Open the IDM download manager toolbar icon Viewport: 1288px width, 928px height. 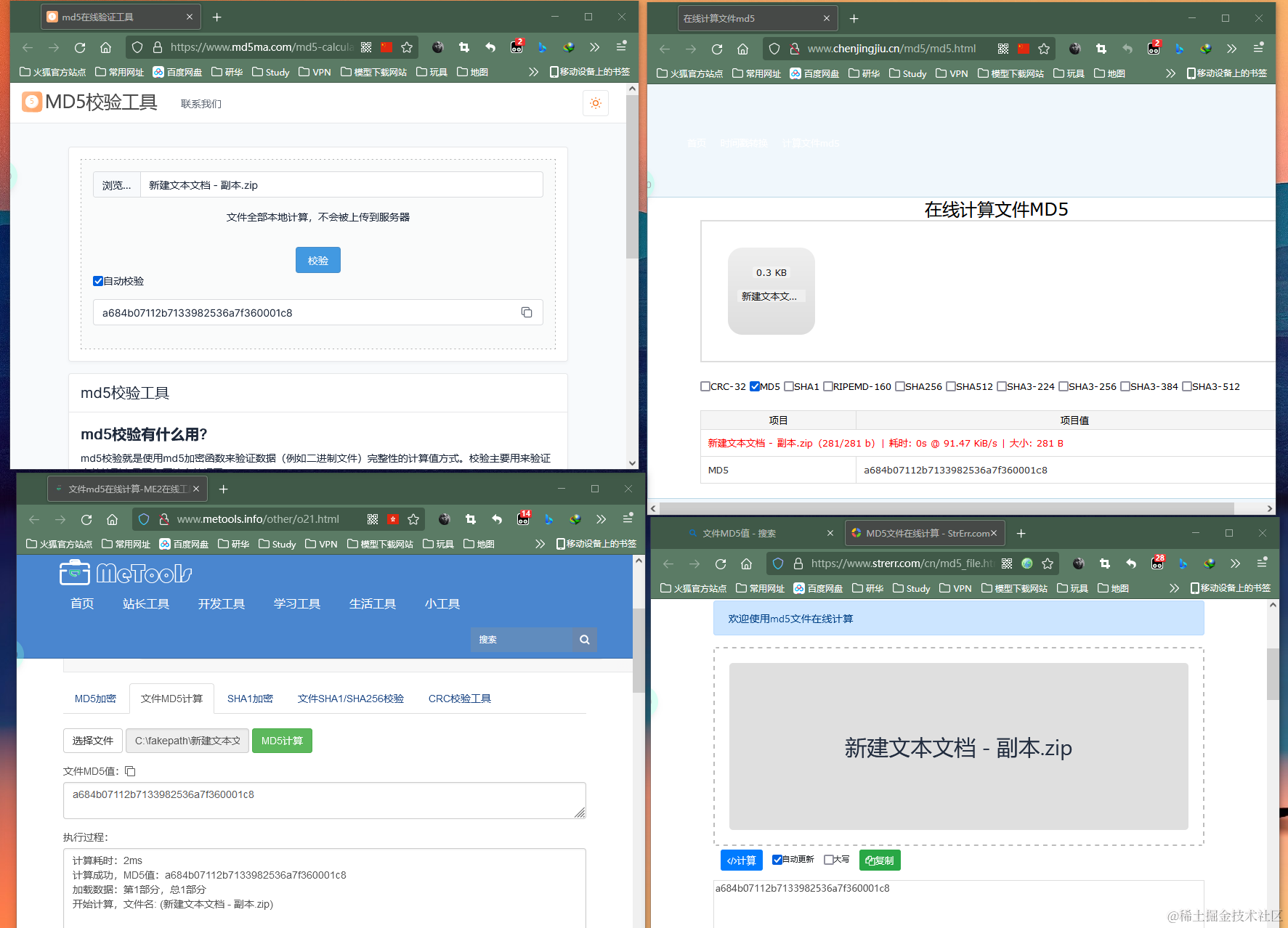pyautogui.click(x=569, y=47)
